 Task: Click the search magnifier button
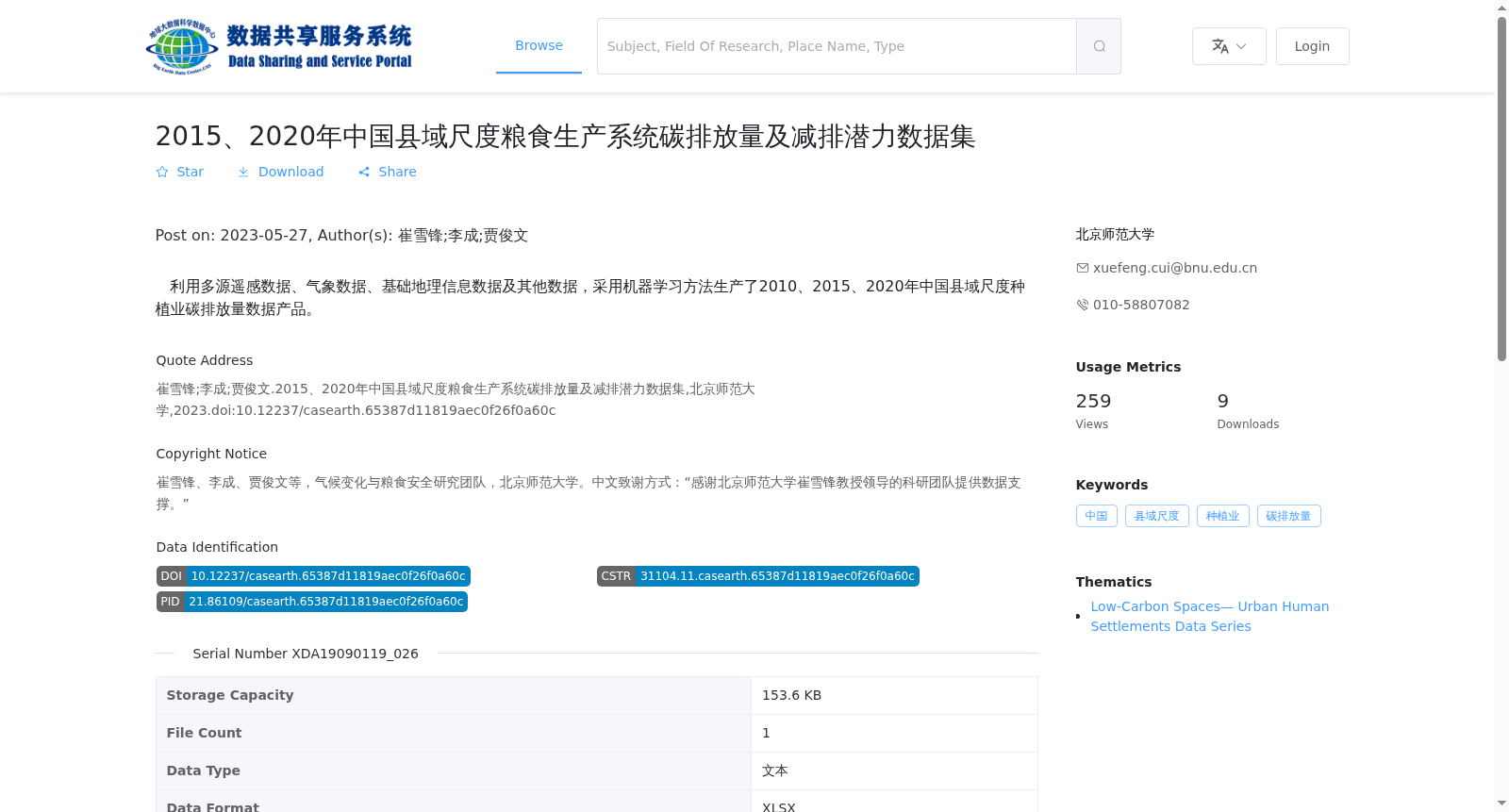(x=1099, y=46)
